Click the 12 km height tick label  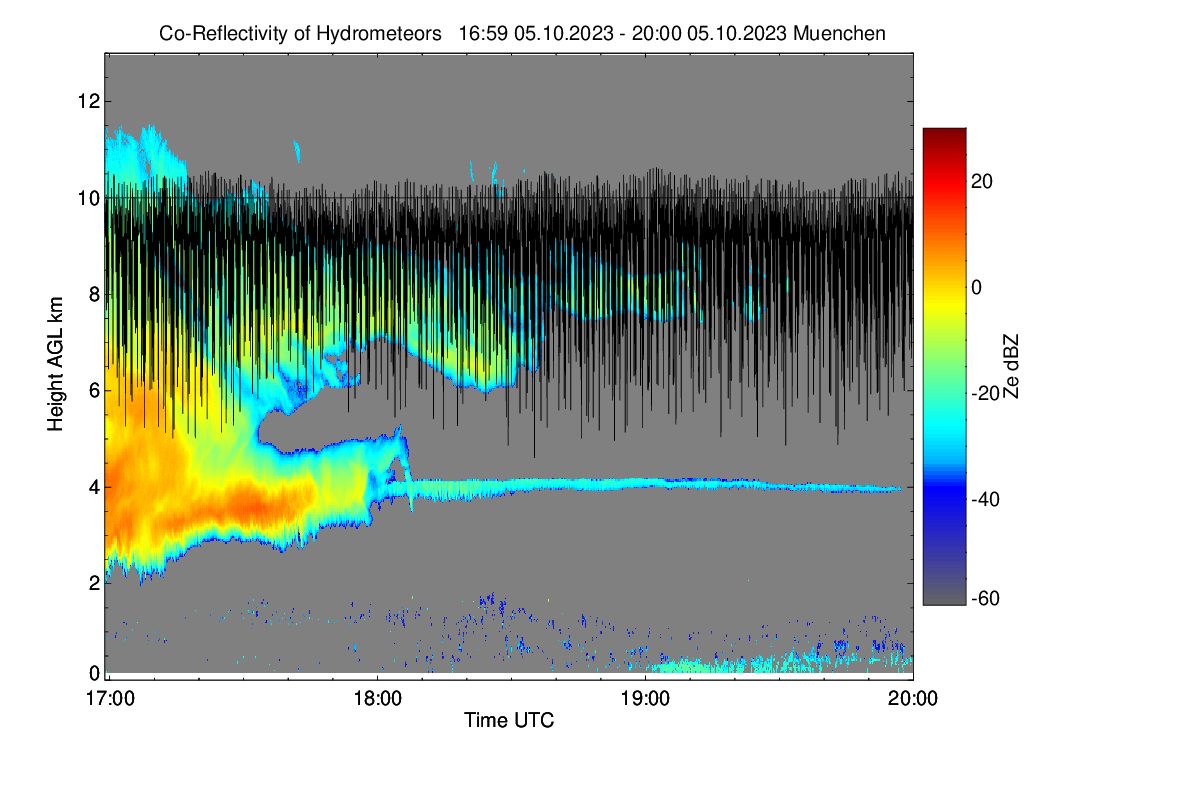tap(87, 101)
